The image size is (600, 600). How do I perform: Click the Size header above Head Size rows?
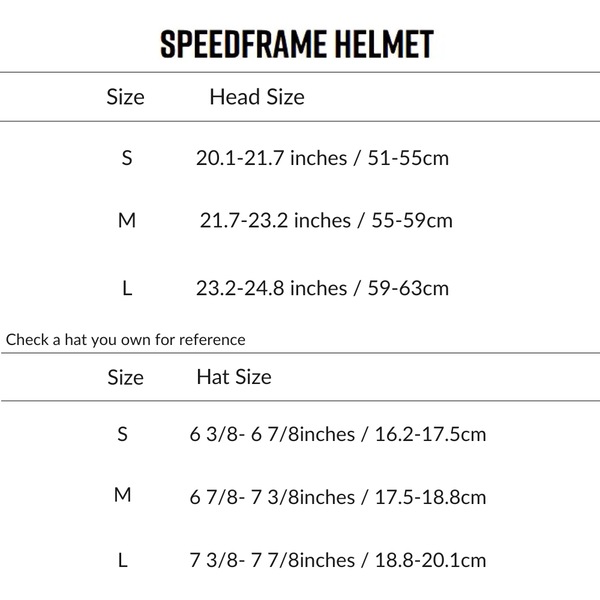pyautogui.click(x=125, y=97)
